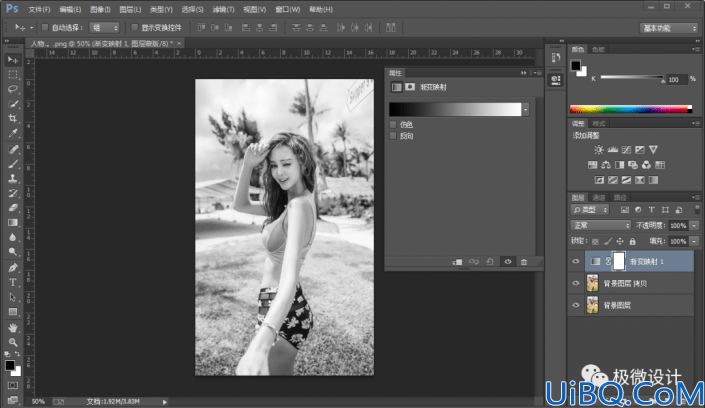This screenshot has height=408, width=705.
Task: Switch to the 通道 channels tab
Action: coord(598,197)
